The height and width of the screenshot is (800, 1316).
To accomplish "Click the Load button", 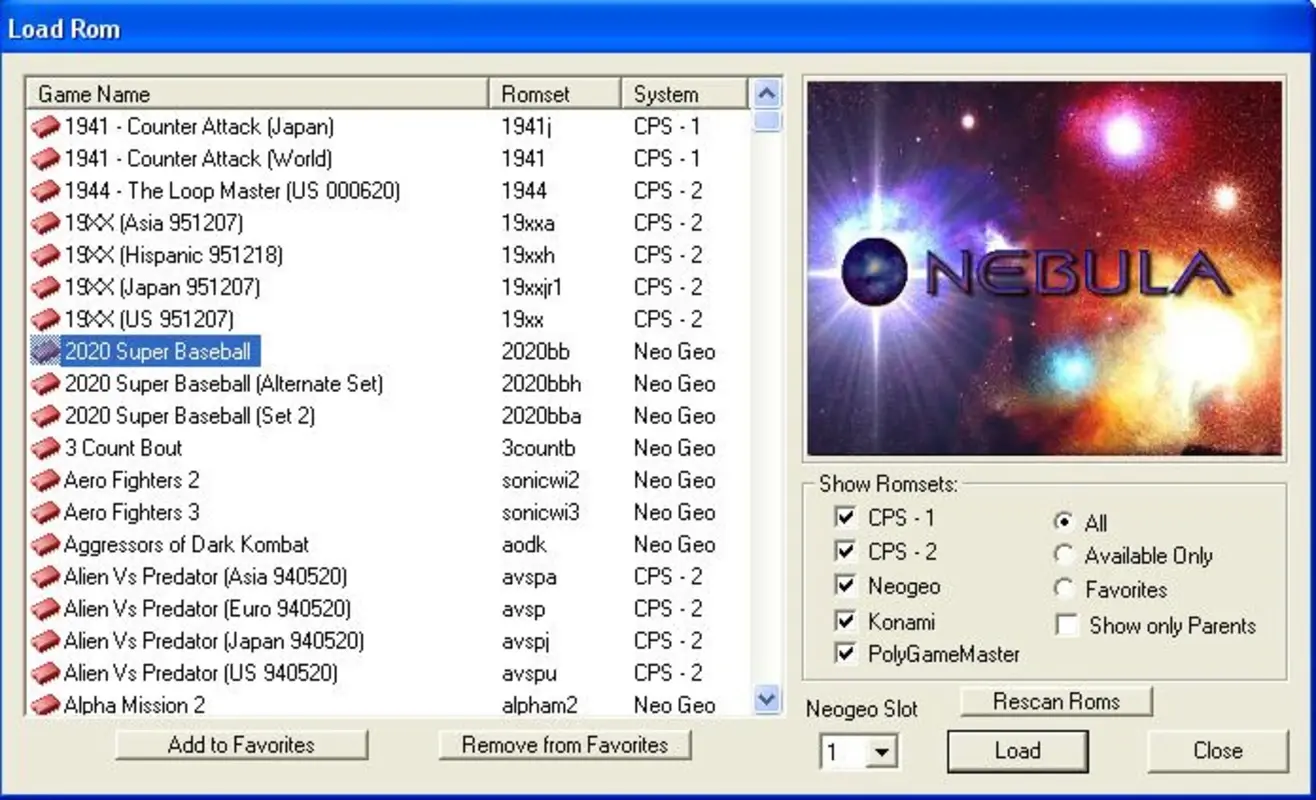I will [x=1017, y=751].
